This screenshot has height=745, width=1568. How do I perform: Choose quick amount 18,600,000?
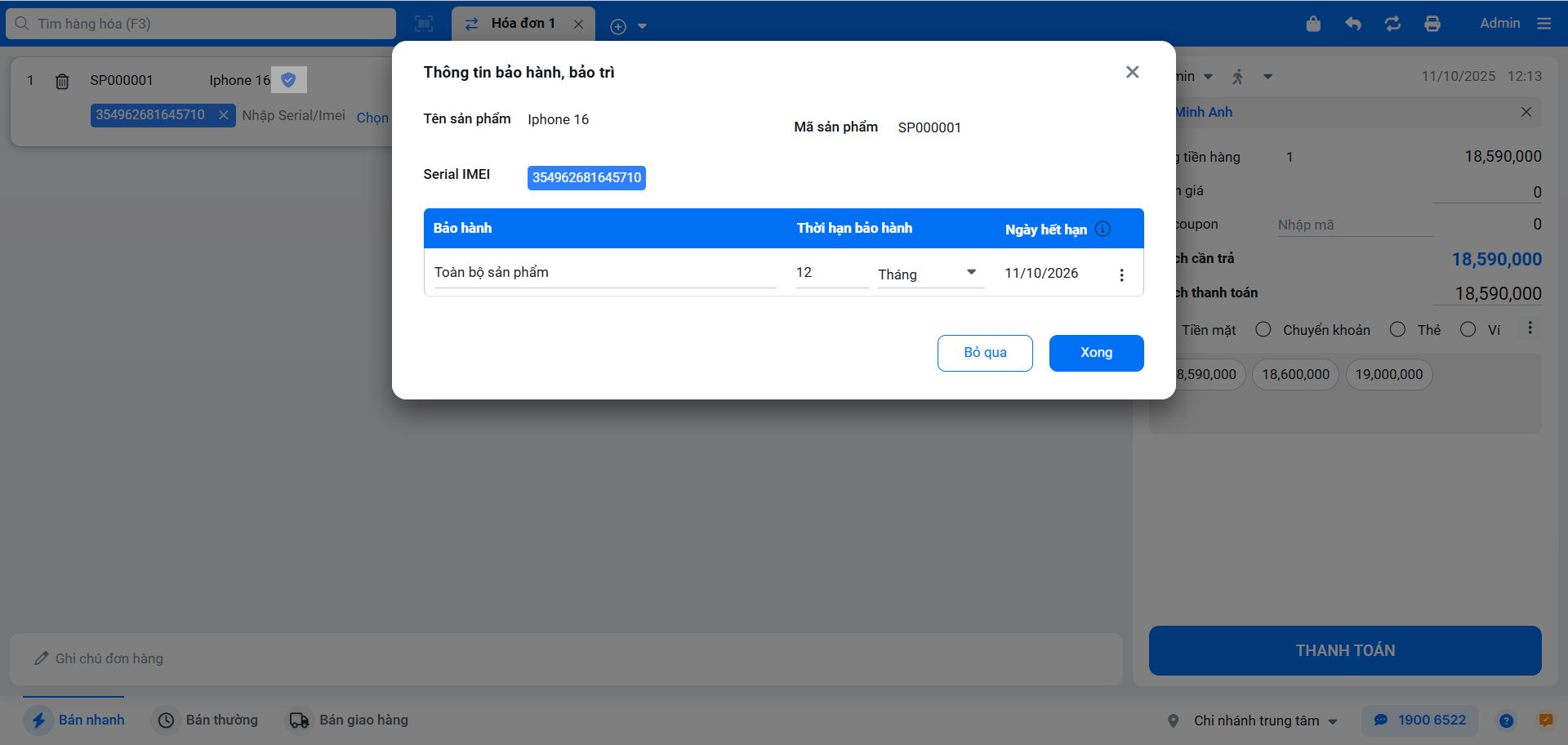tap(1295, 374)
